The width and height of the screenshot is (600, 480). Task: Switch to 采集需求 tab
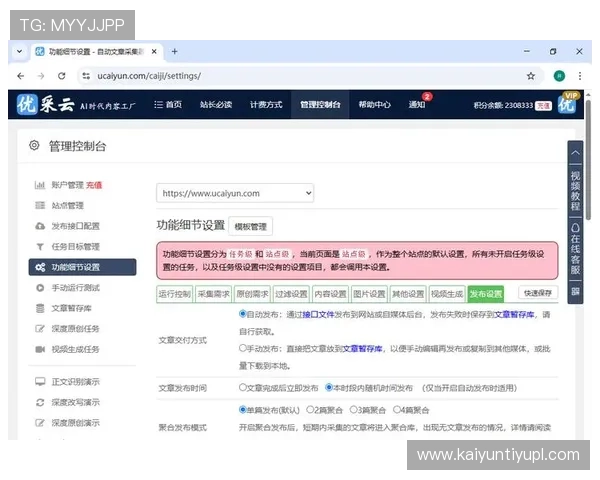click(214, 294)
